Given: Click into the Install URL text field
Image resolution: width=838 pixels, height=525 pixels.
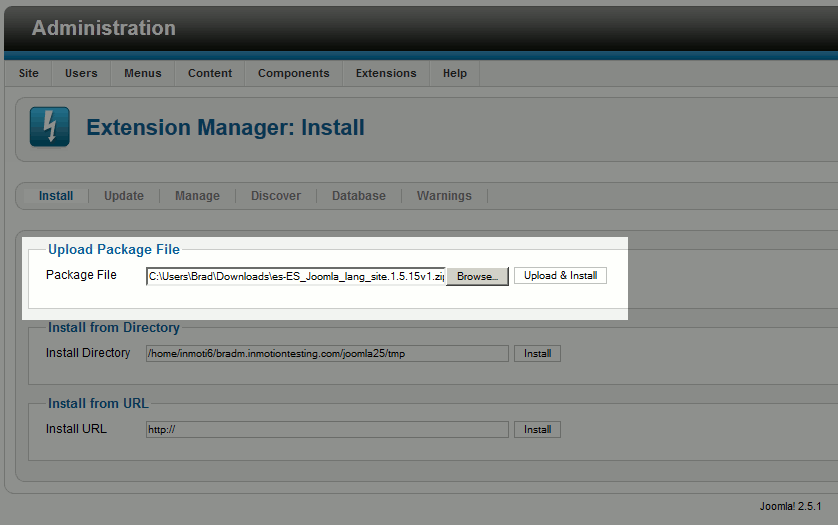Looking at the screenshot, I should point(327,429).
